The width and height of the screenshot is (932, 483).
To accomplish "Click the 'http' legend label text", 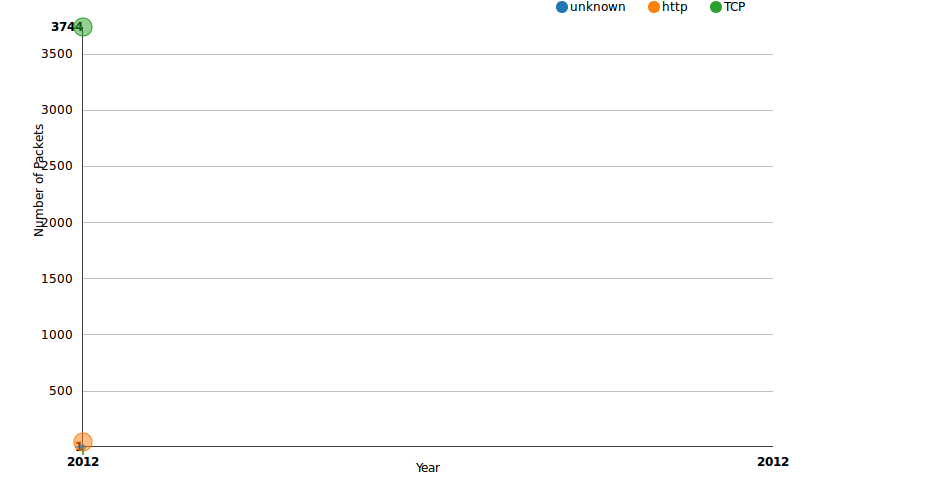I will [675, 7].
